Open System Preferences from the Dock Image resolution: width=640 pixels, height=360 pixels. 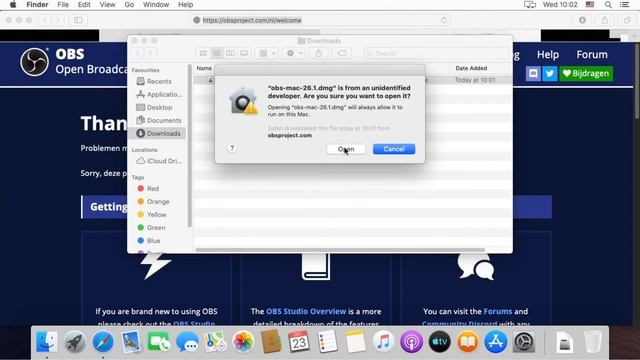[524, 342]
